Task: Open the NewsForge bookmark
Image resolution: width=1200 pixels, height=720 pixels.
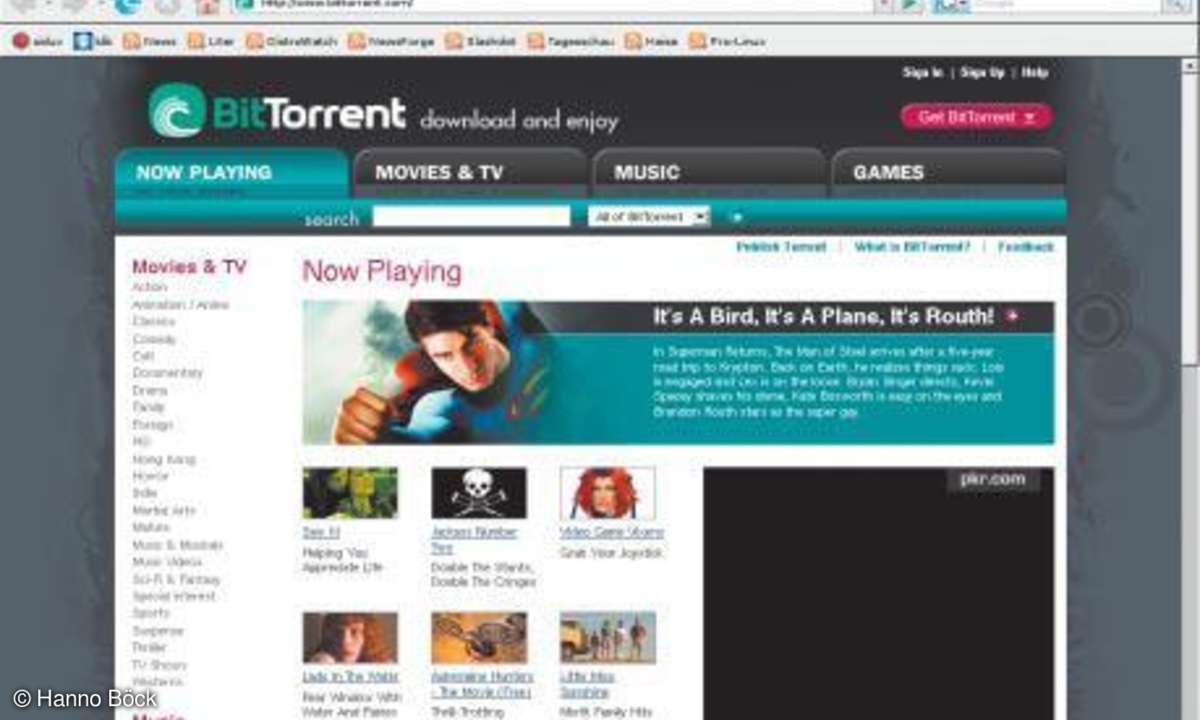Action: click(391, 41)
